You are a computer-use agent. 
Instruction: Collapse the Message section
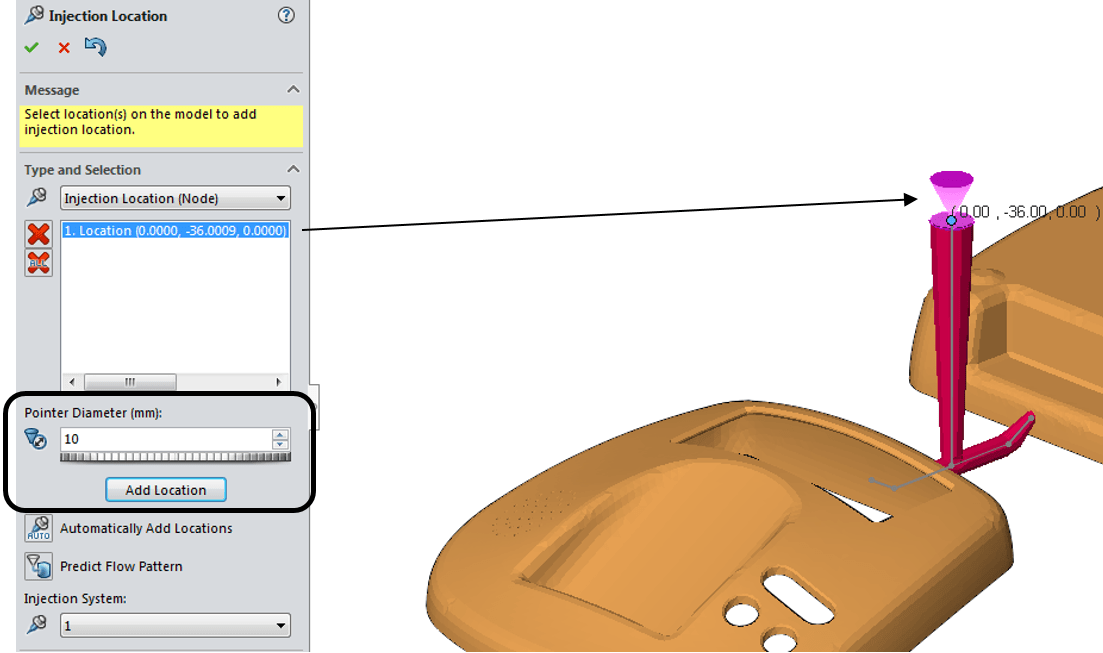tap(292, 90)
